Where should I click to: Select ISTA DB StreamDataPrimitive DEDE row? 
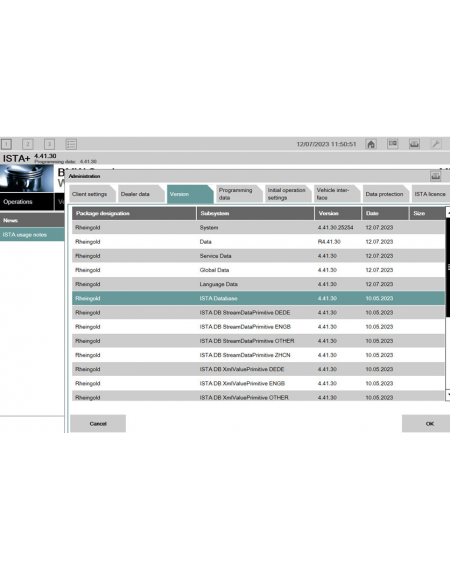coord(258,313)
